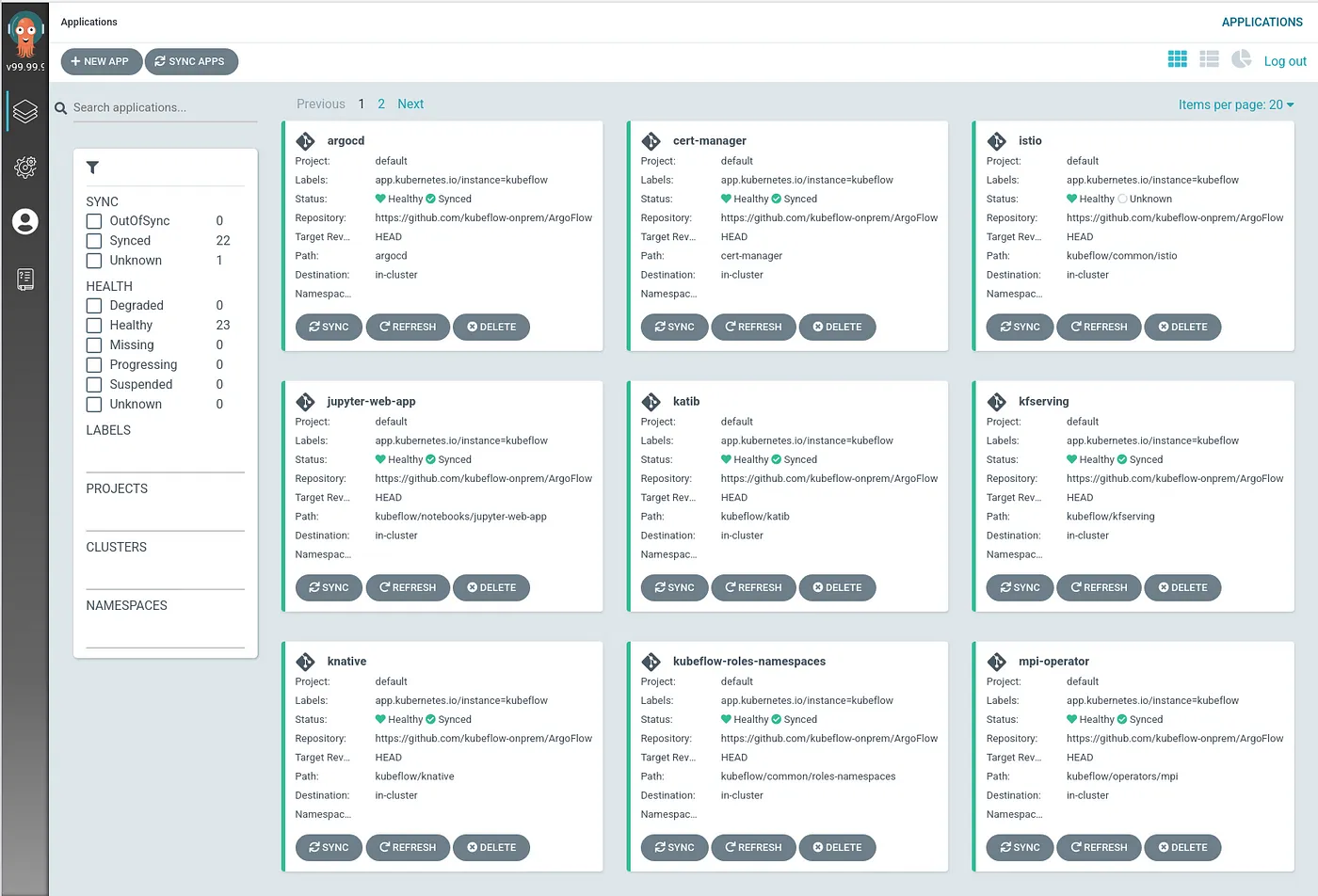The image size is (1318, 896).
Task: Open Applications view via layers sidebar icon
Action: [x=25, y=111]
